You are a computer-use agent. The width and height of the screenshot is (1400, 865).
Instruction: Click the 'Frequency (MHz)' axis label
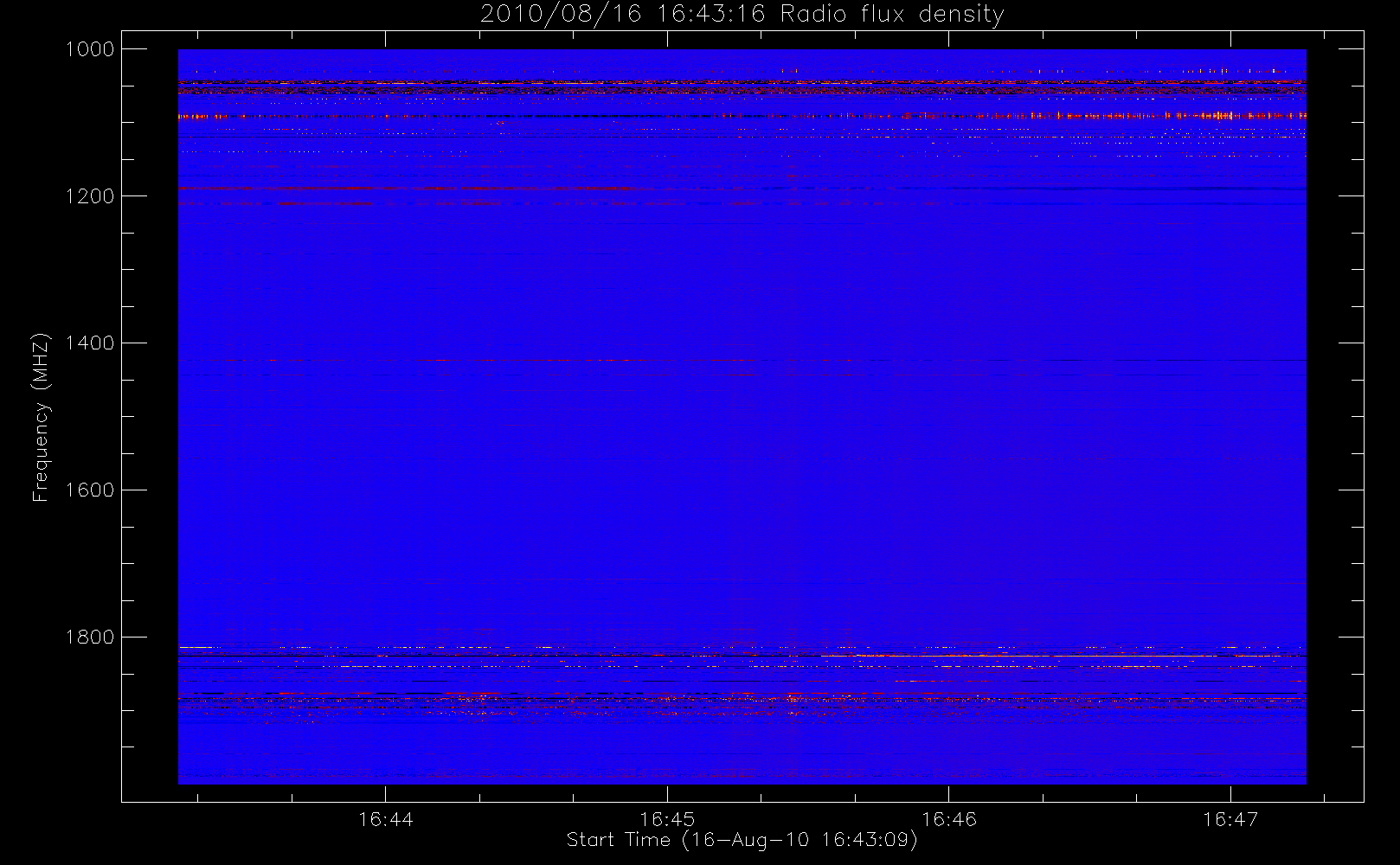[41, 417]
